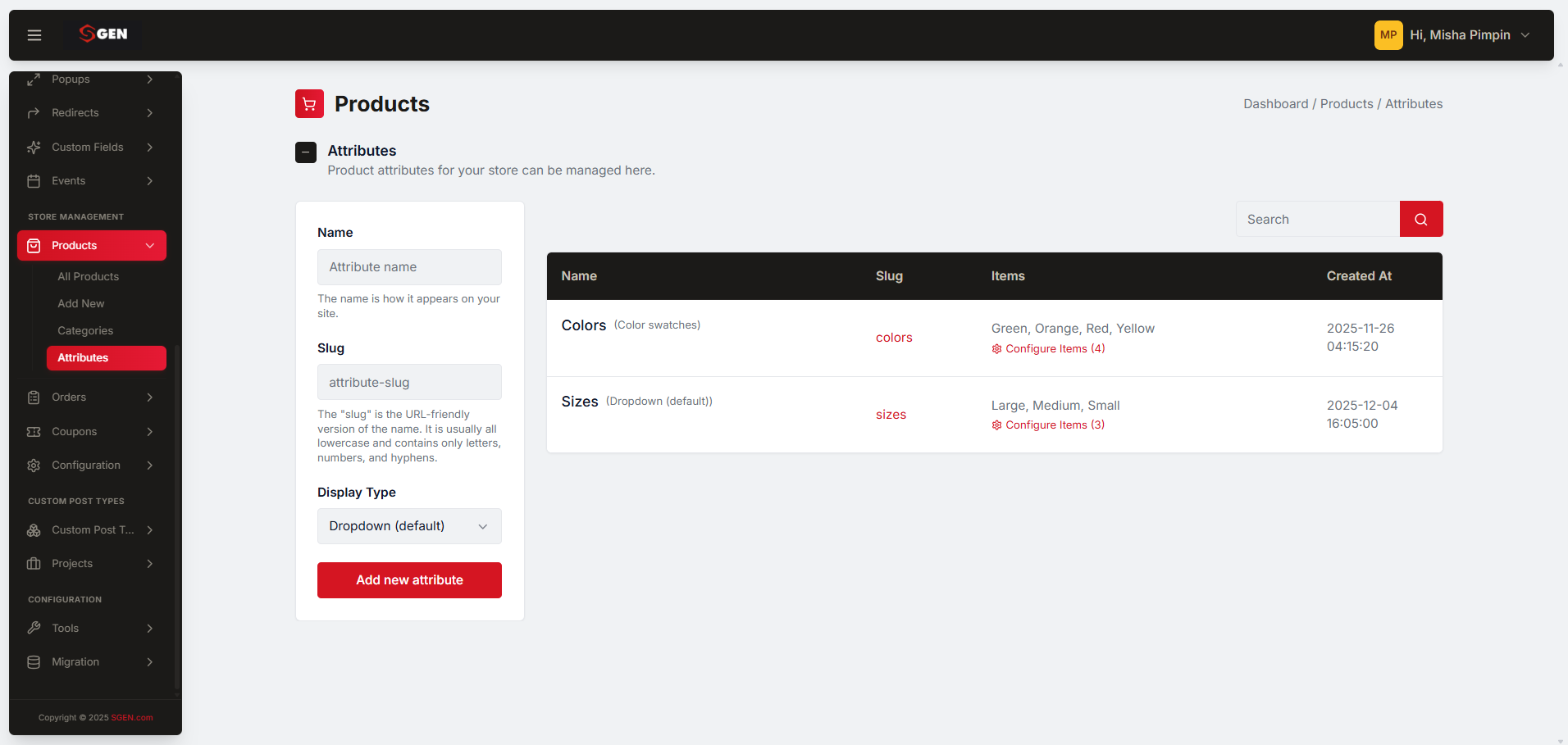The image size is (1568, 745).
Task: Click gear icon next to Configure Items (4)
Action: click(x=997, y=349)
